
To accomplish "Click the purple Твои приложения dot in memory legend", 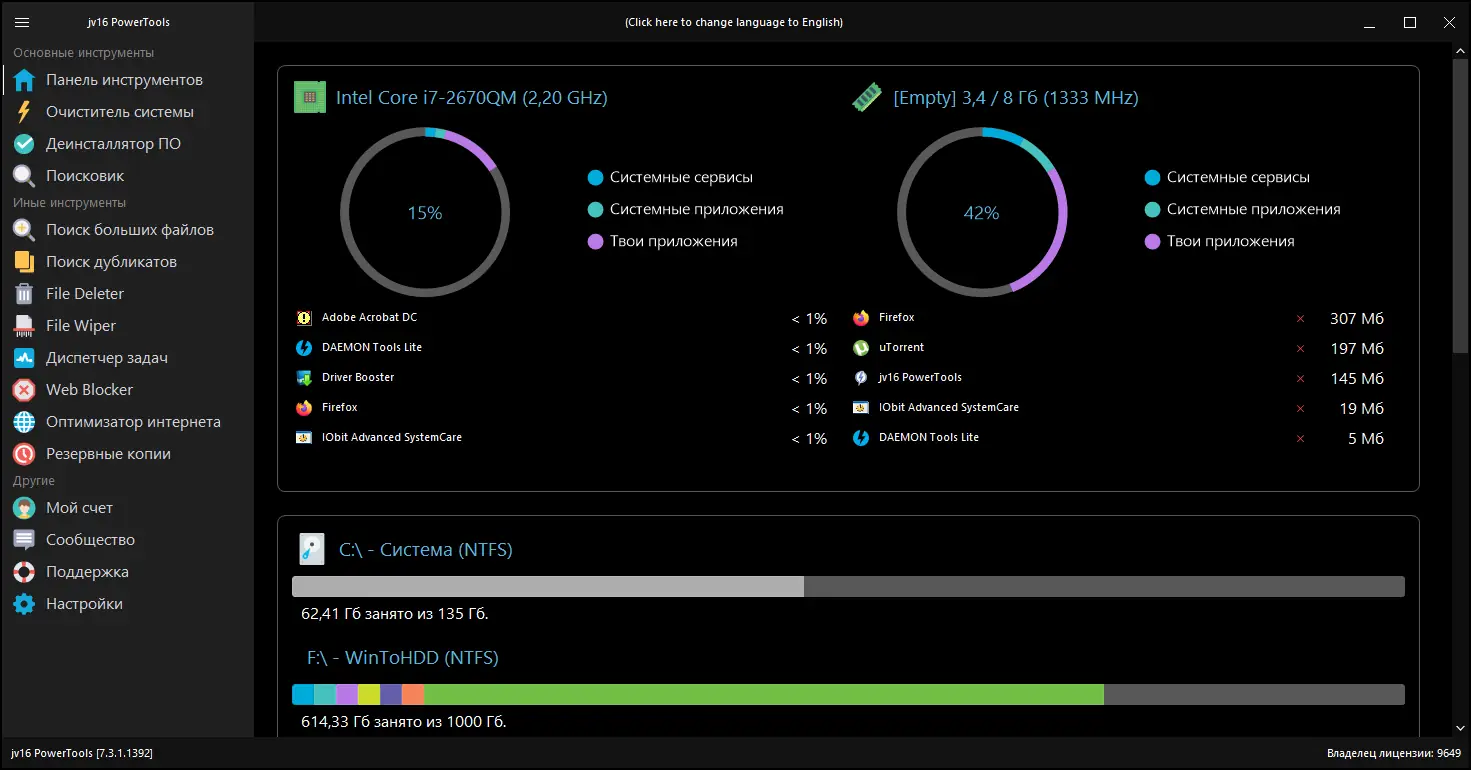I will pos(1153,242).
